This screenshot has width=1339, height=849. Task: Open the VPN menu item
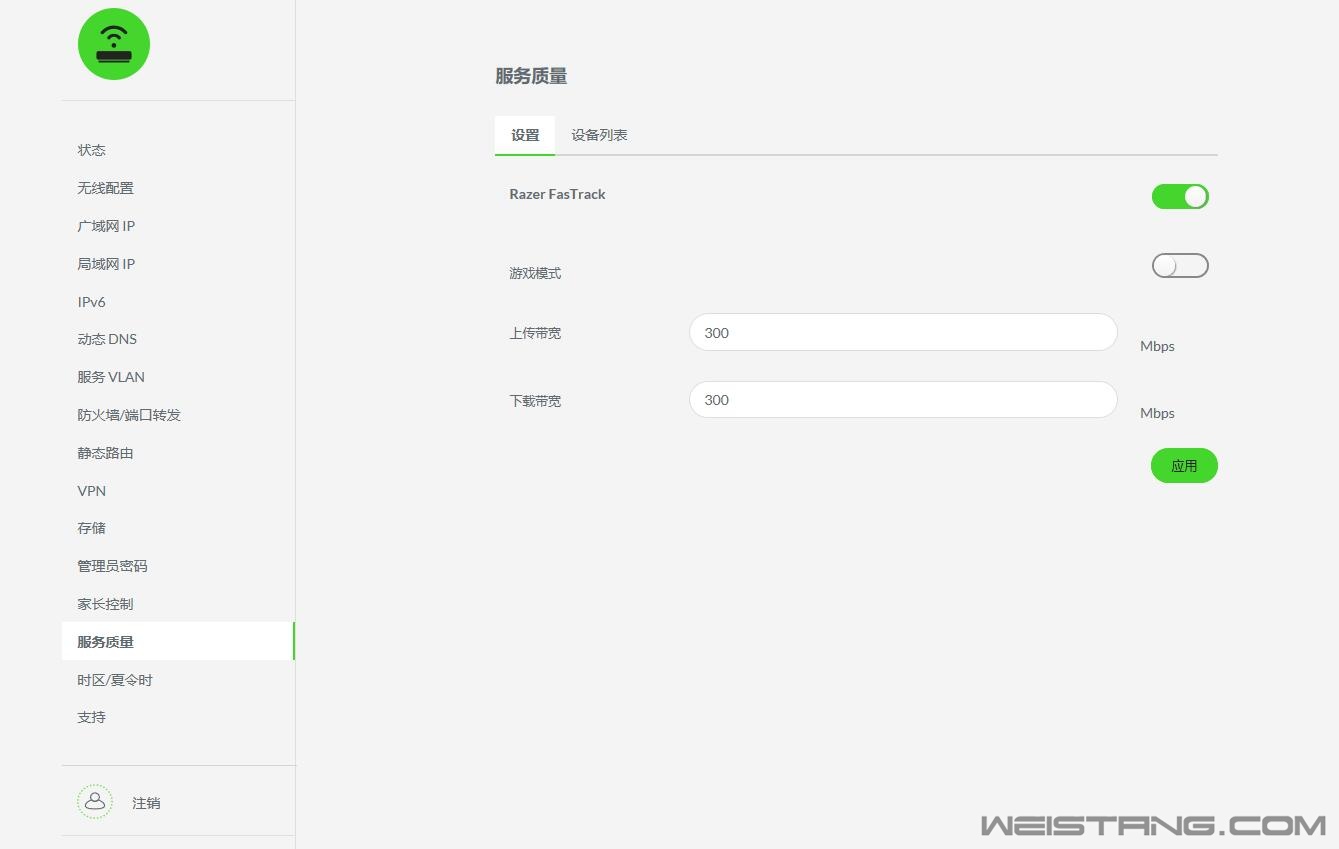[92, 491]
